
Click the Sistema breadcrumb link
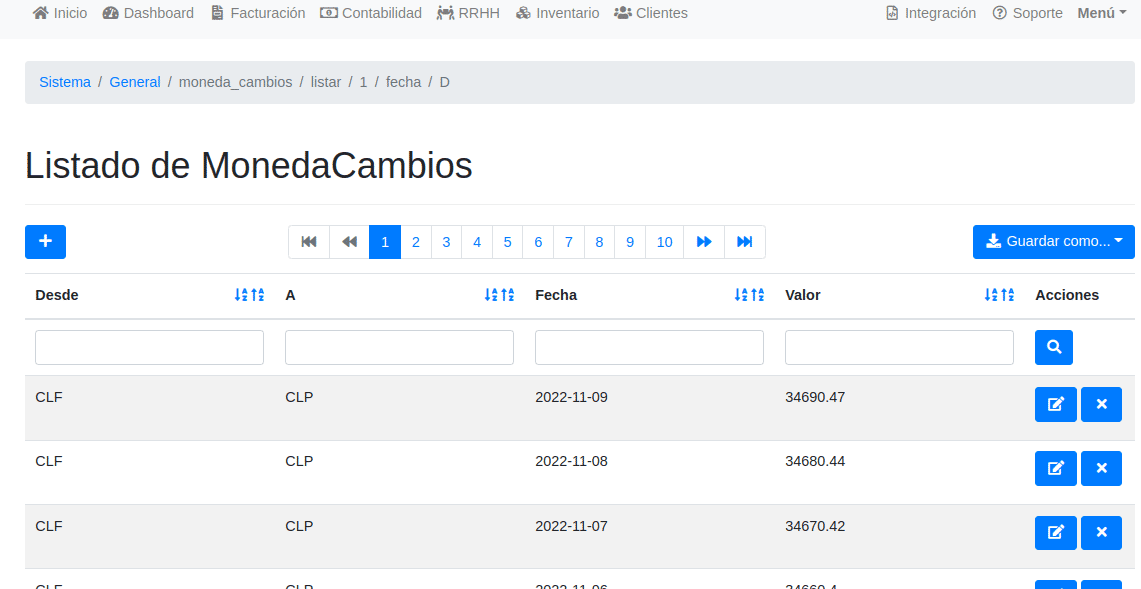pos(65,82)
